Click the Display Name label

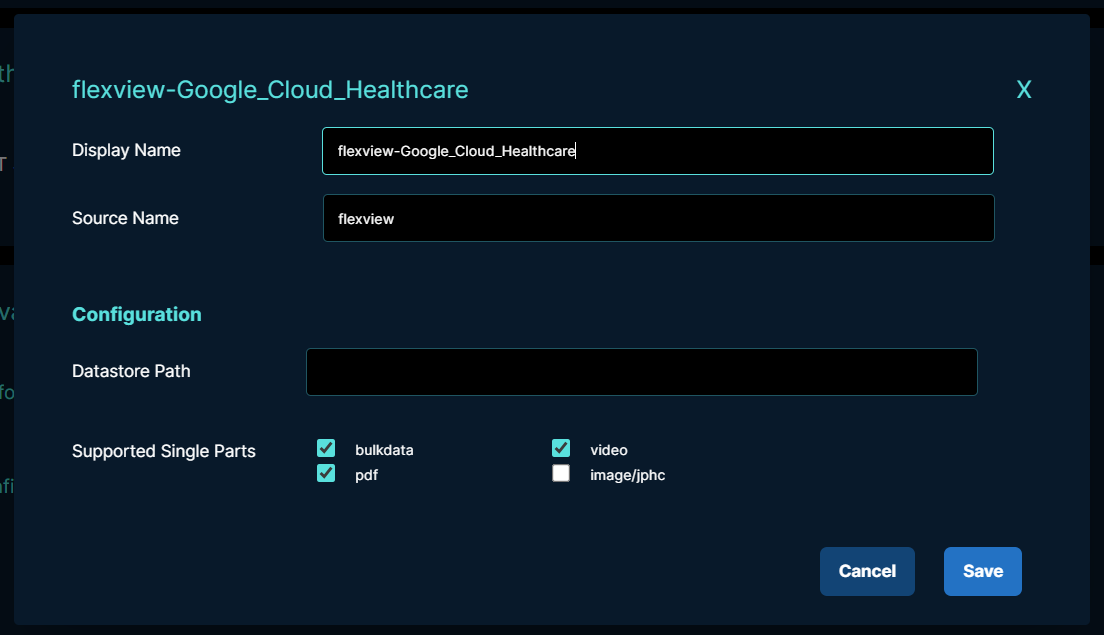(x=126, y=150)
